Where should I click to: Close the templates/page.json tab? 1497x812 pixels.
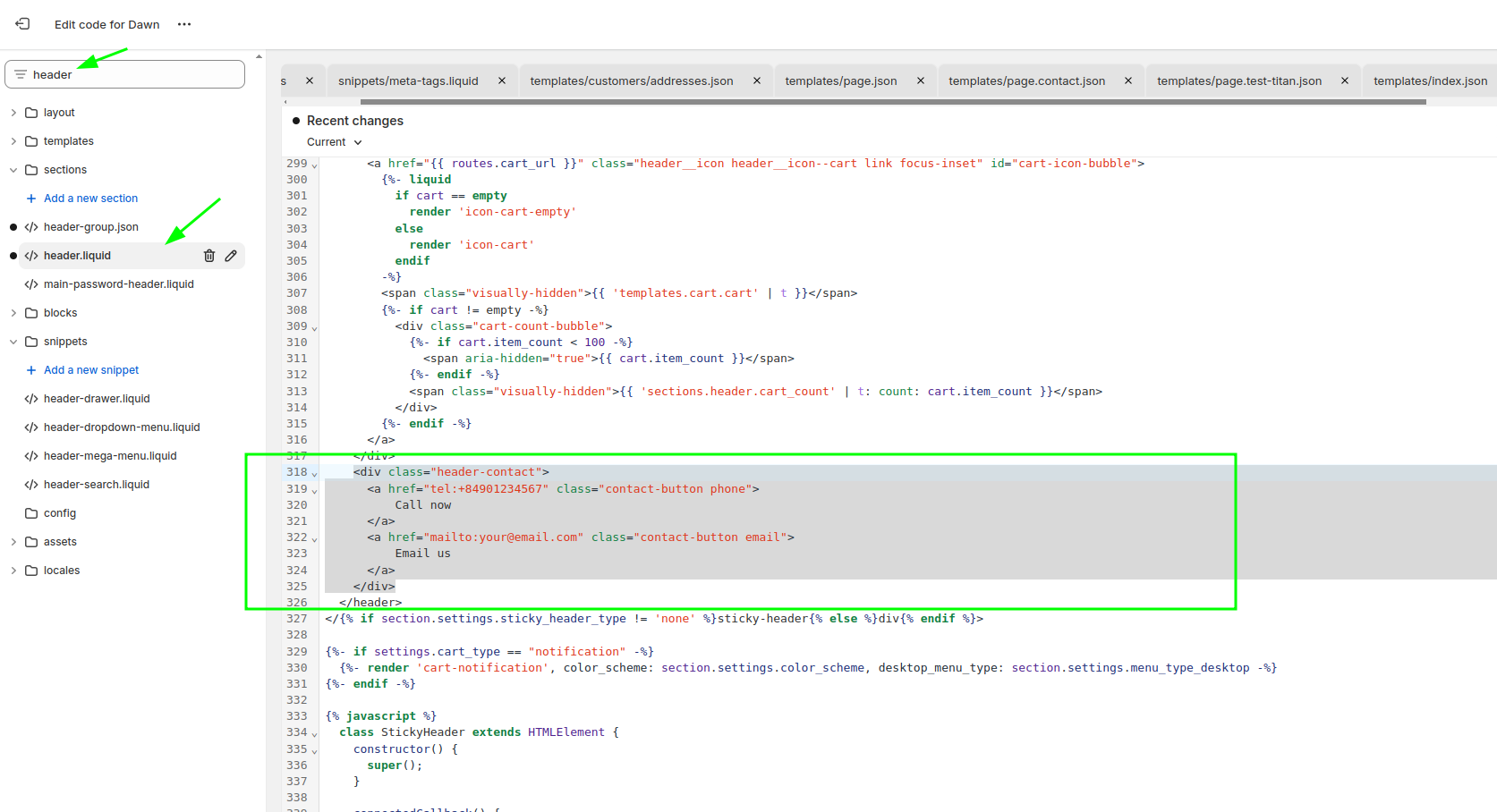coord(920,80)
